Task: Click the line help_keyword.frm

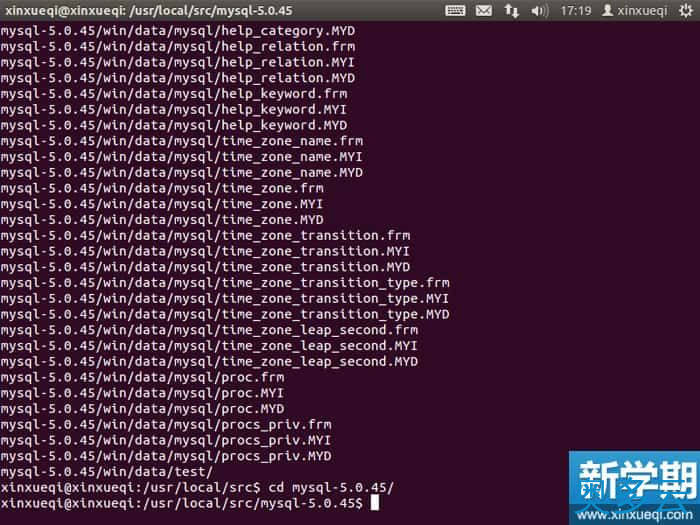Action: pyautogui.click(x=174, y=94)
